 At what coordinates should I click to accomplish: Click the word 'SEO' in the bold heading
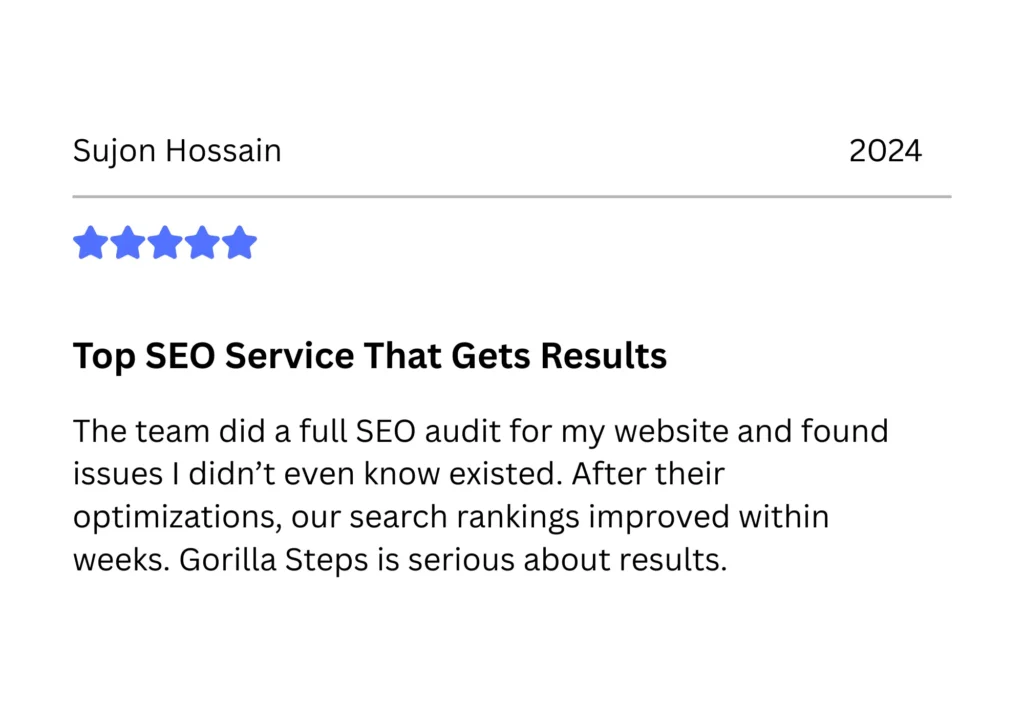pos(180,356)
